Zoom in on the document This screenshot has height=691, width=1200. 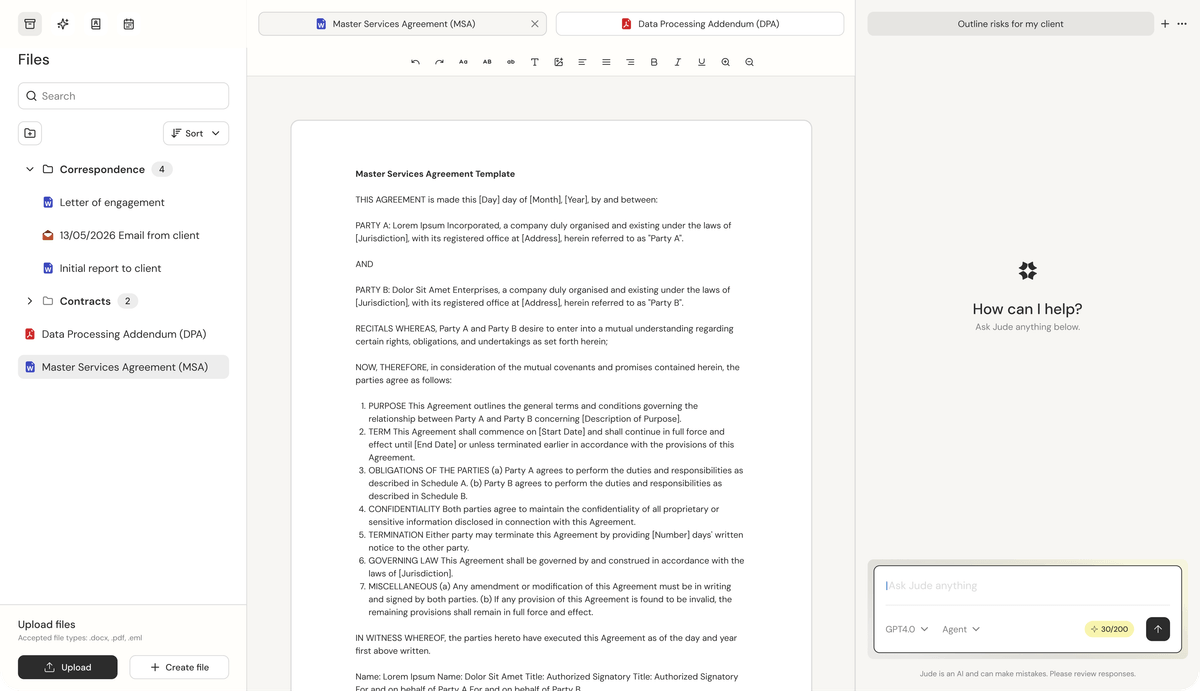(726, 62)
